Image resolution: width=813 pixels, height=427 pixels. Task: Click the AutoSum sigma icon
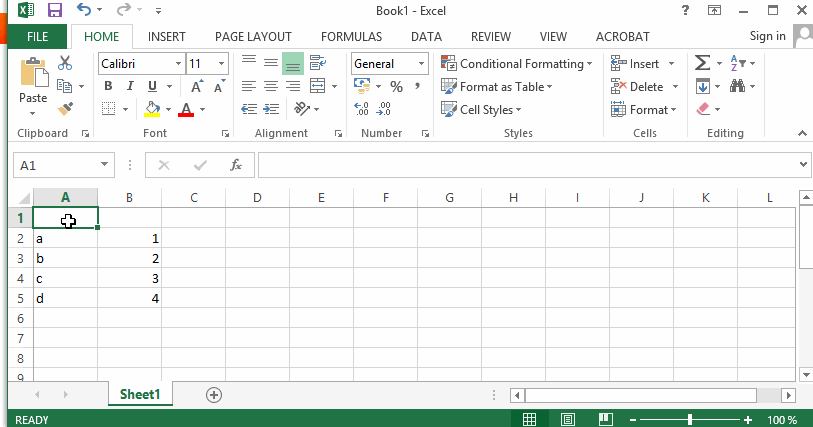pyautogui.click(x=702, y=63)
